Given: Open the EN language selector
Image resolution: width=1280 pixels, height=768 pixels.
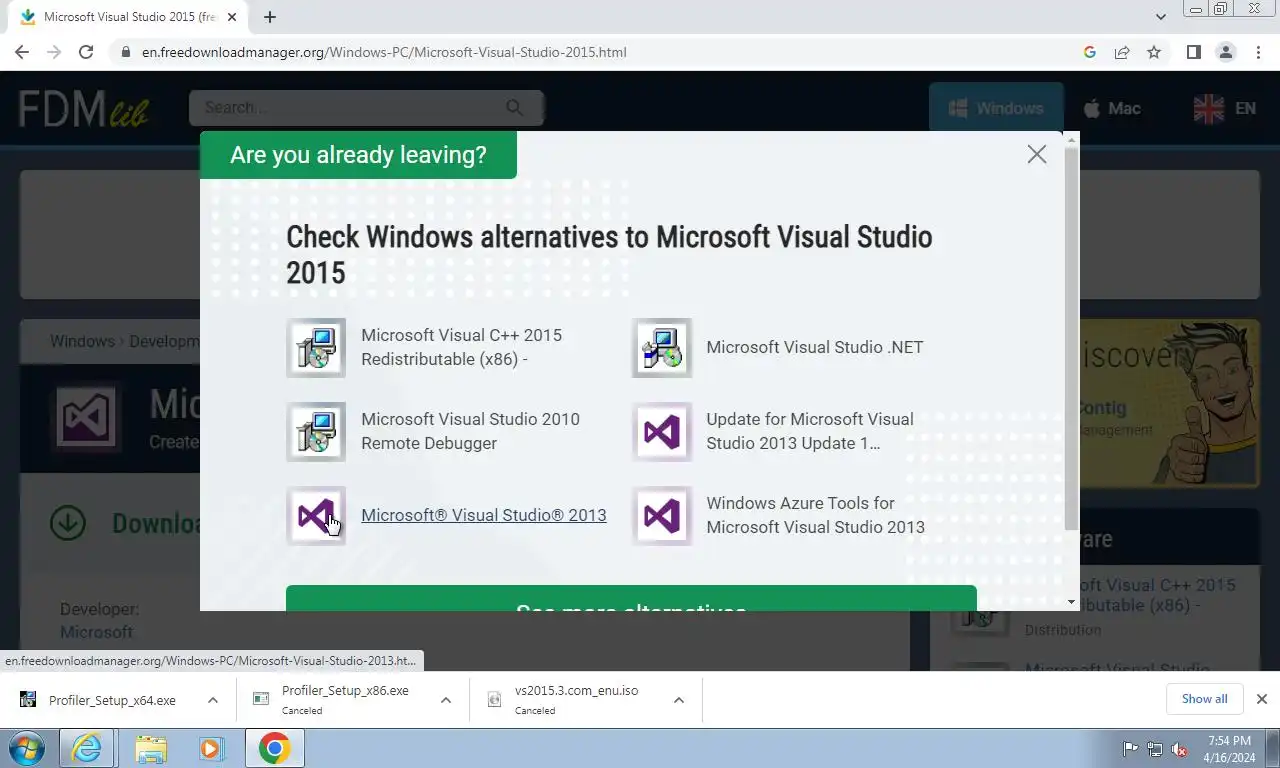Looking at the screenshot, I should click(1226, 108).
